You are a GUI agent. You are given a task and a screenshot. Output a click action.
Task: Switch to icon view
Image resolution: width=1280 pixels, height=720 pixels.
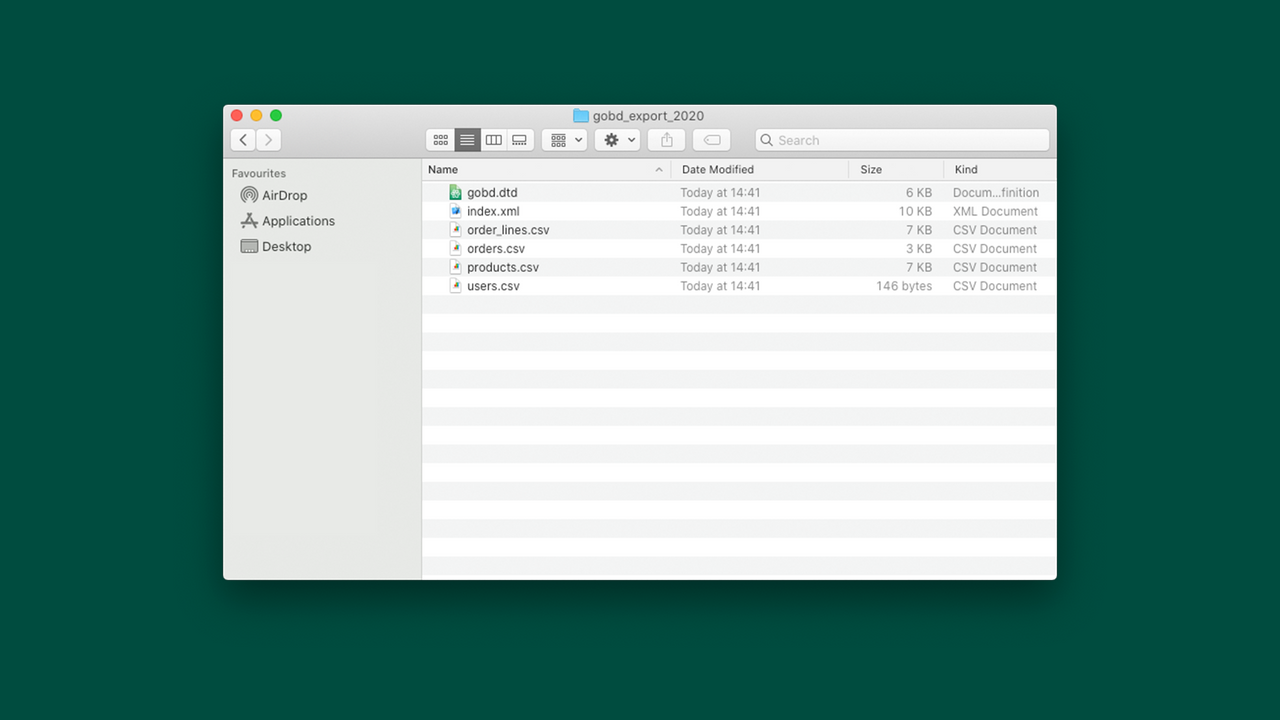click(441, 139)
